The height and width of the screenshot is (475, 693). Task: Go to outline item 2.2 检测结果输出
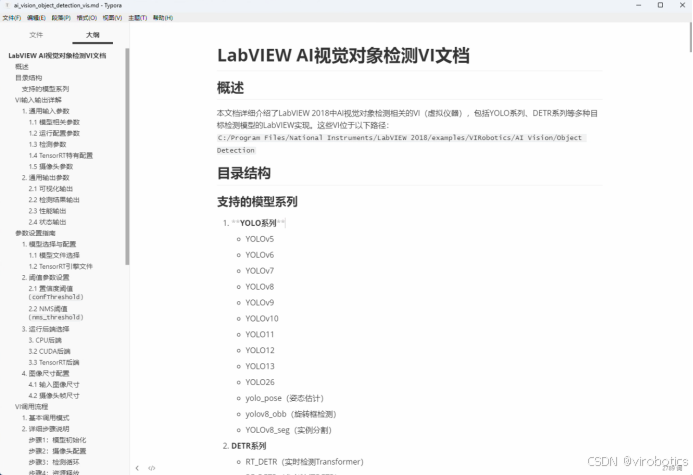click(54, 200)
